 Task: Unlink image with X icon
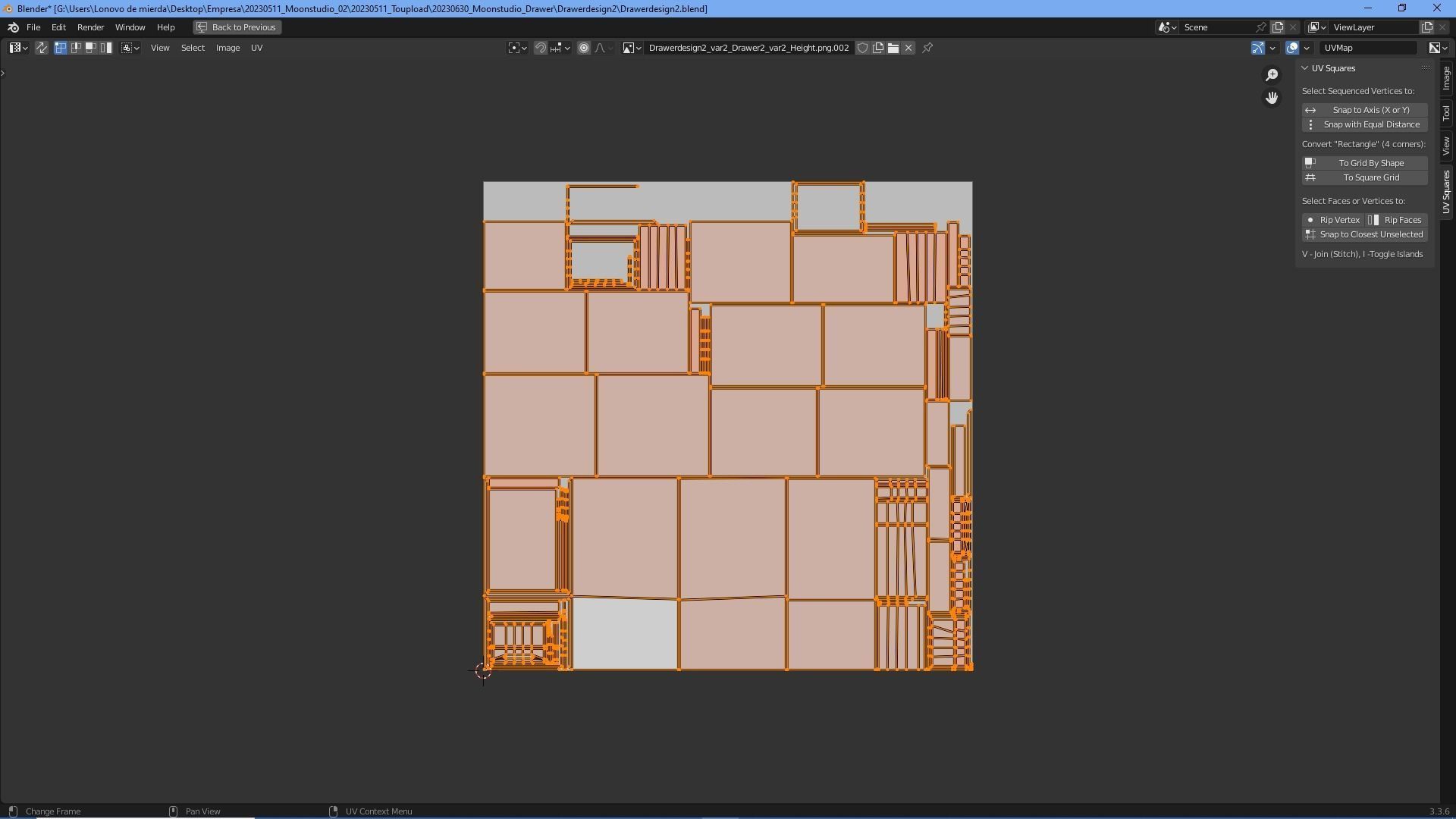point(908,48)
